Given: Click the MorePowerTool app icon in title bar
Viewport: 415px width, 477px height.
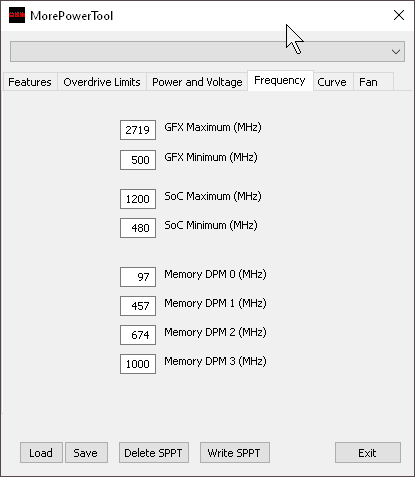Looking at the screenshot, I should (x=17, y=15).
